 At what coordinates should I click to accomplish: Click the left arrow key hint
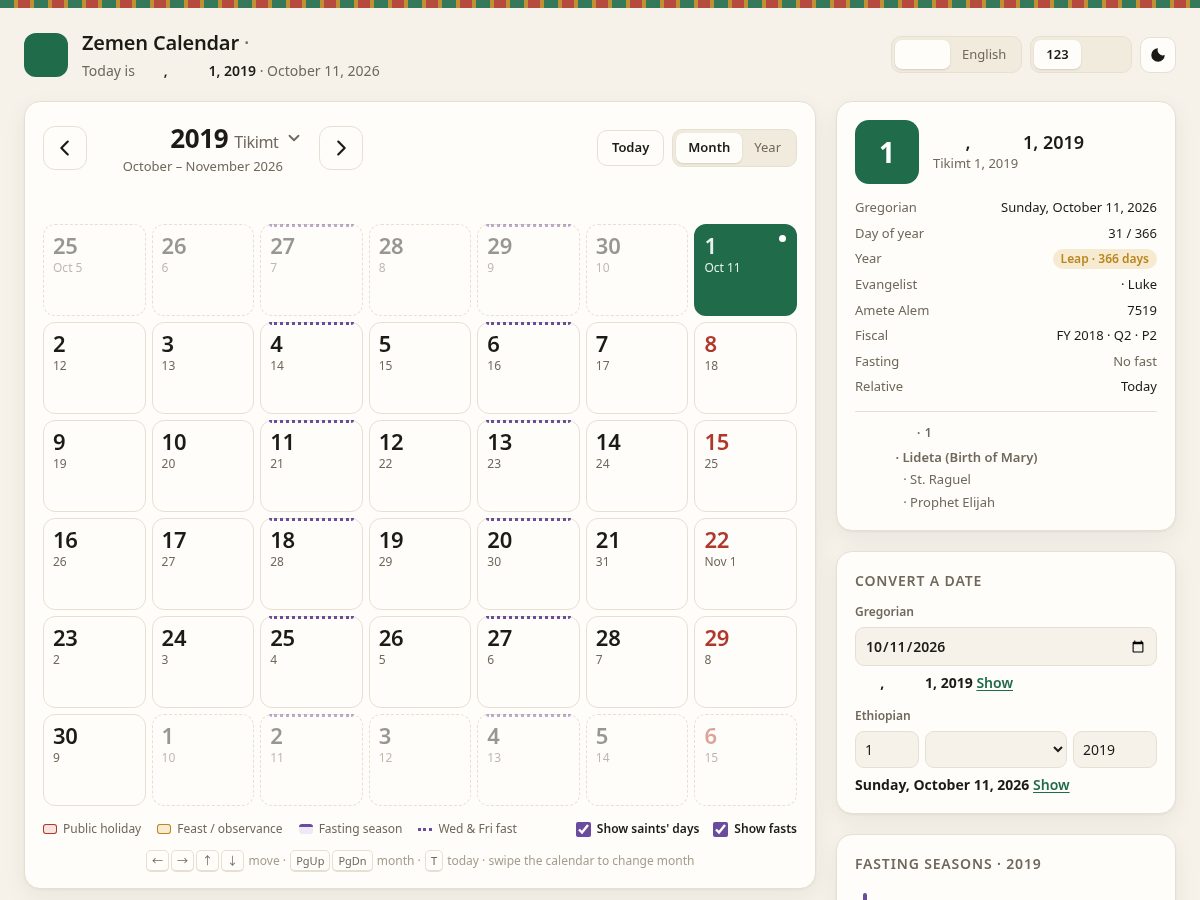[x=157, y=861]
